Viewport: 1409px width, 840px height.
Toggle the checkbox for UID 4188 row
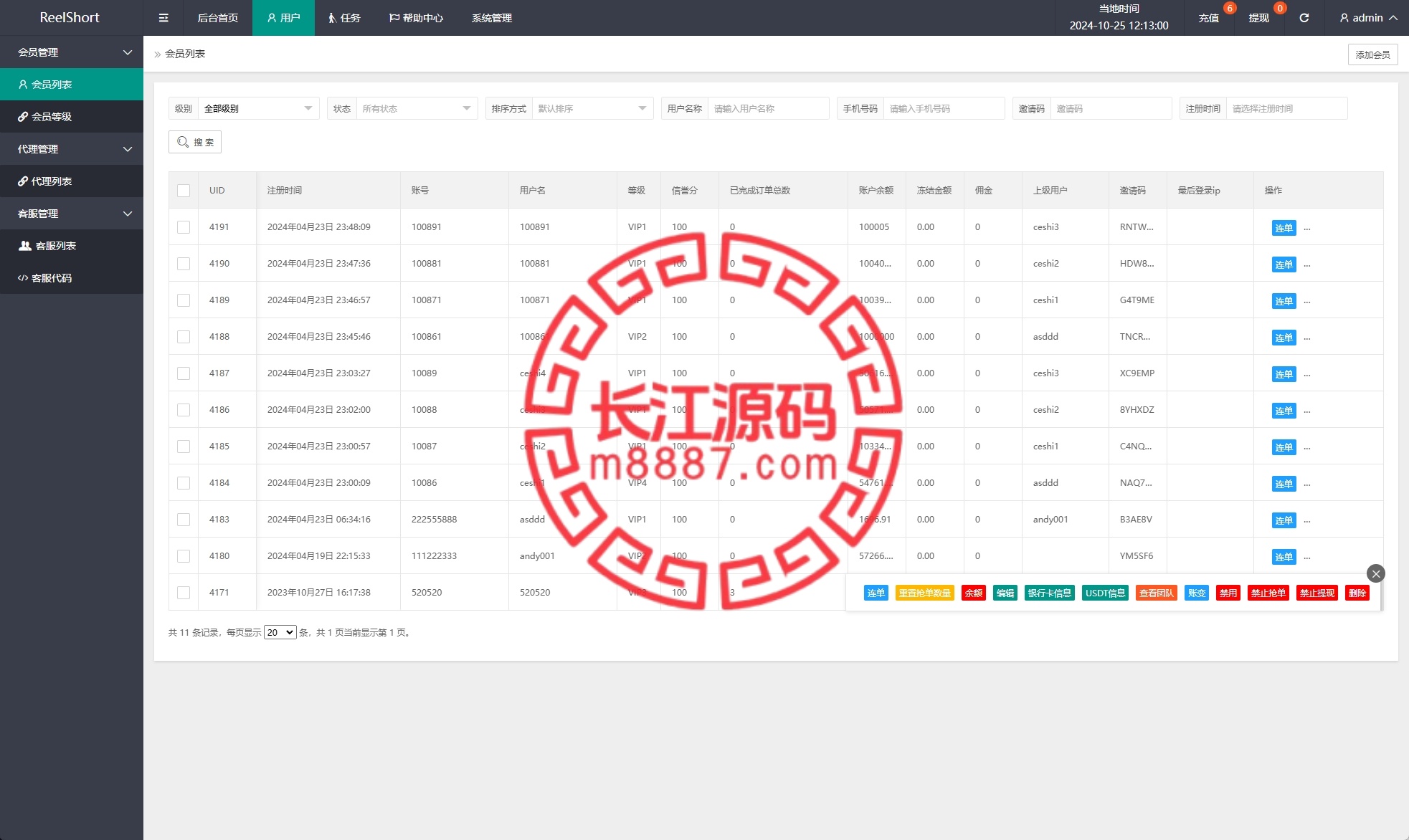[x=183, y=336]
